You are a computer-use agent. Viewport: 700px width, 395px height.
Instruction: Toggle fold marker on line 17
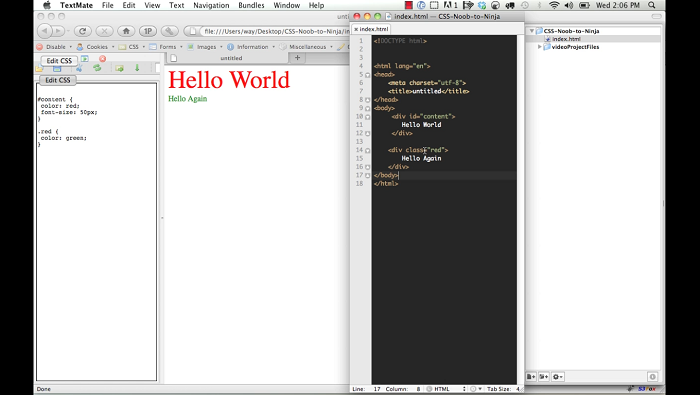(x=367, y=175)
